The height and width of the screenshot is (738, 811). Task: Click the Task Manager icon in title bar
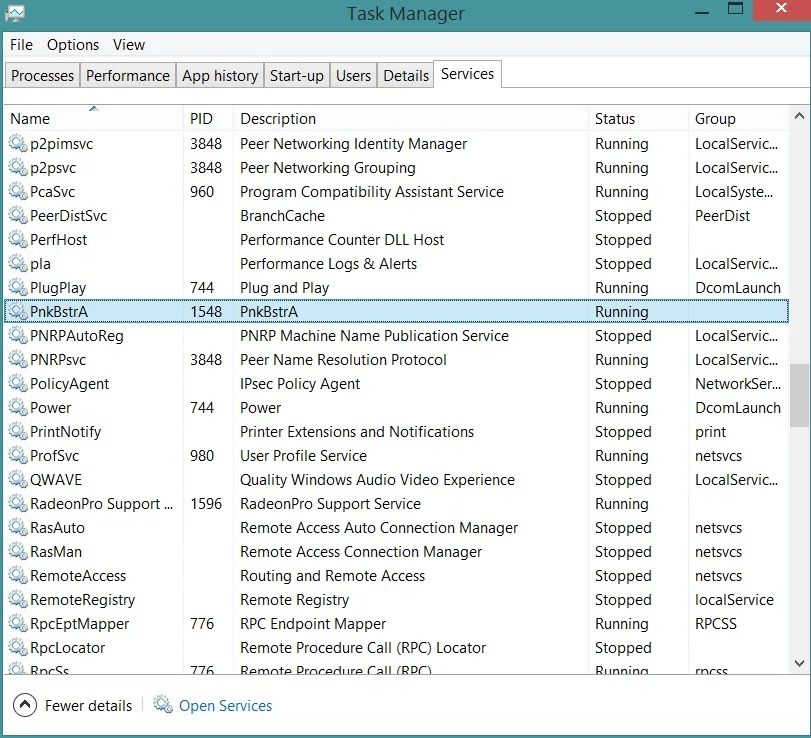click(14, 13)
